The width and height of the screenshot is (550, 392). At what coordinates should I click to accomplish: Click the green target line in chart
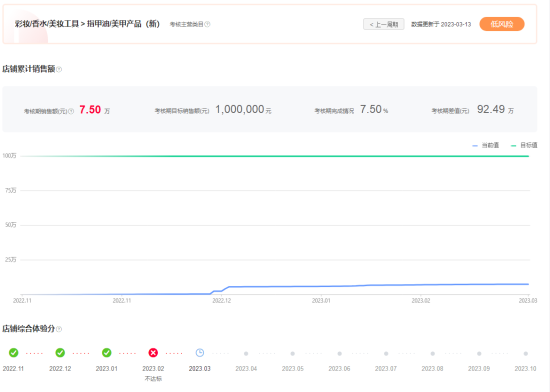[x=275, y=156]
